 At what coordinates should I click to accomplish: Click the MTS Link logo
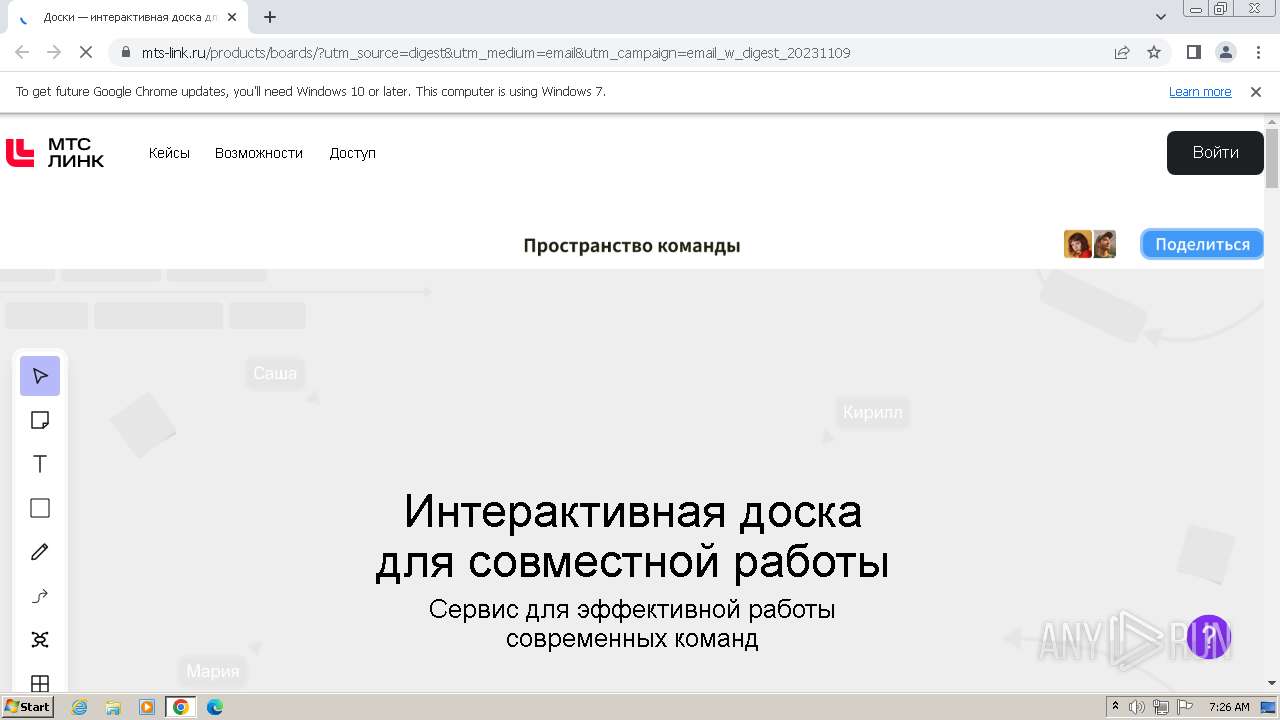[x=55, y=153]
